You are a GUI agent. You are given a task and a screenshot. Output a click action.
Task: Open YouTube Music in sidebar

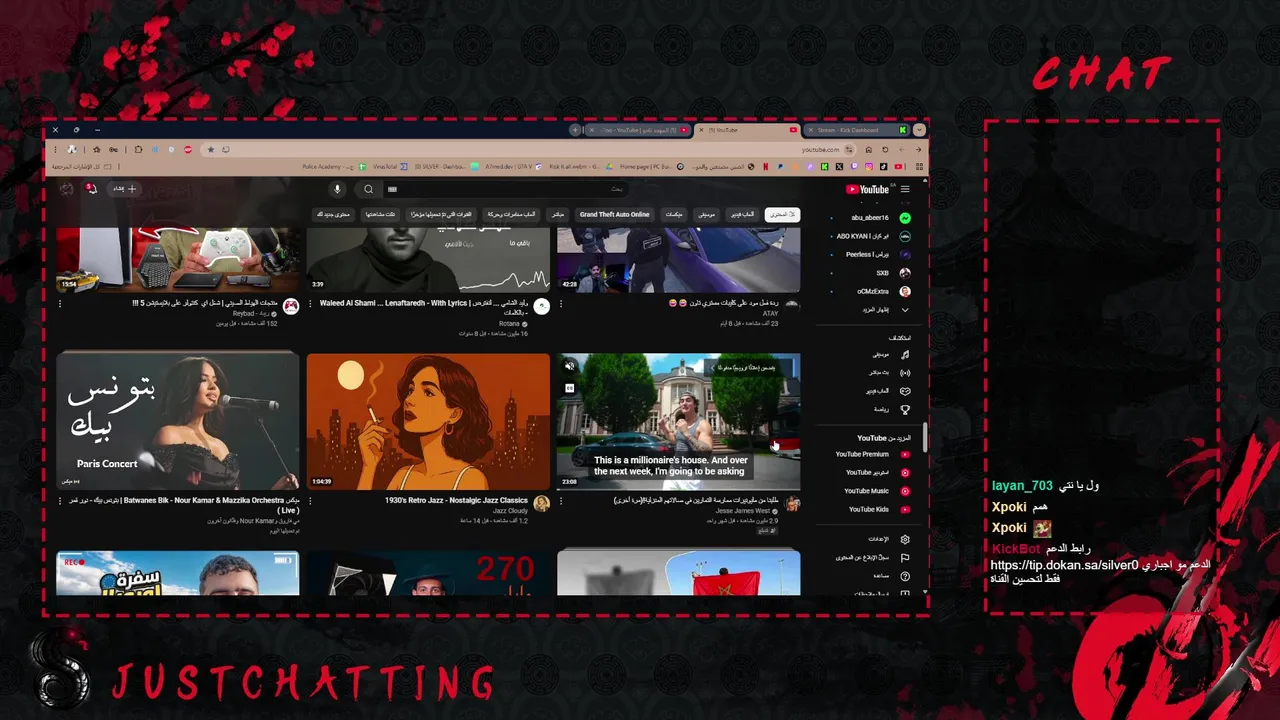[x=877, y=491]
